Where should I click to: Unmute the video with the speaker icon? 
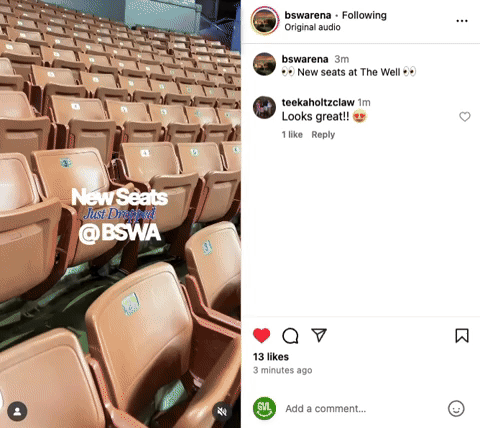pos(222,412)
